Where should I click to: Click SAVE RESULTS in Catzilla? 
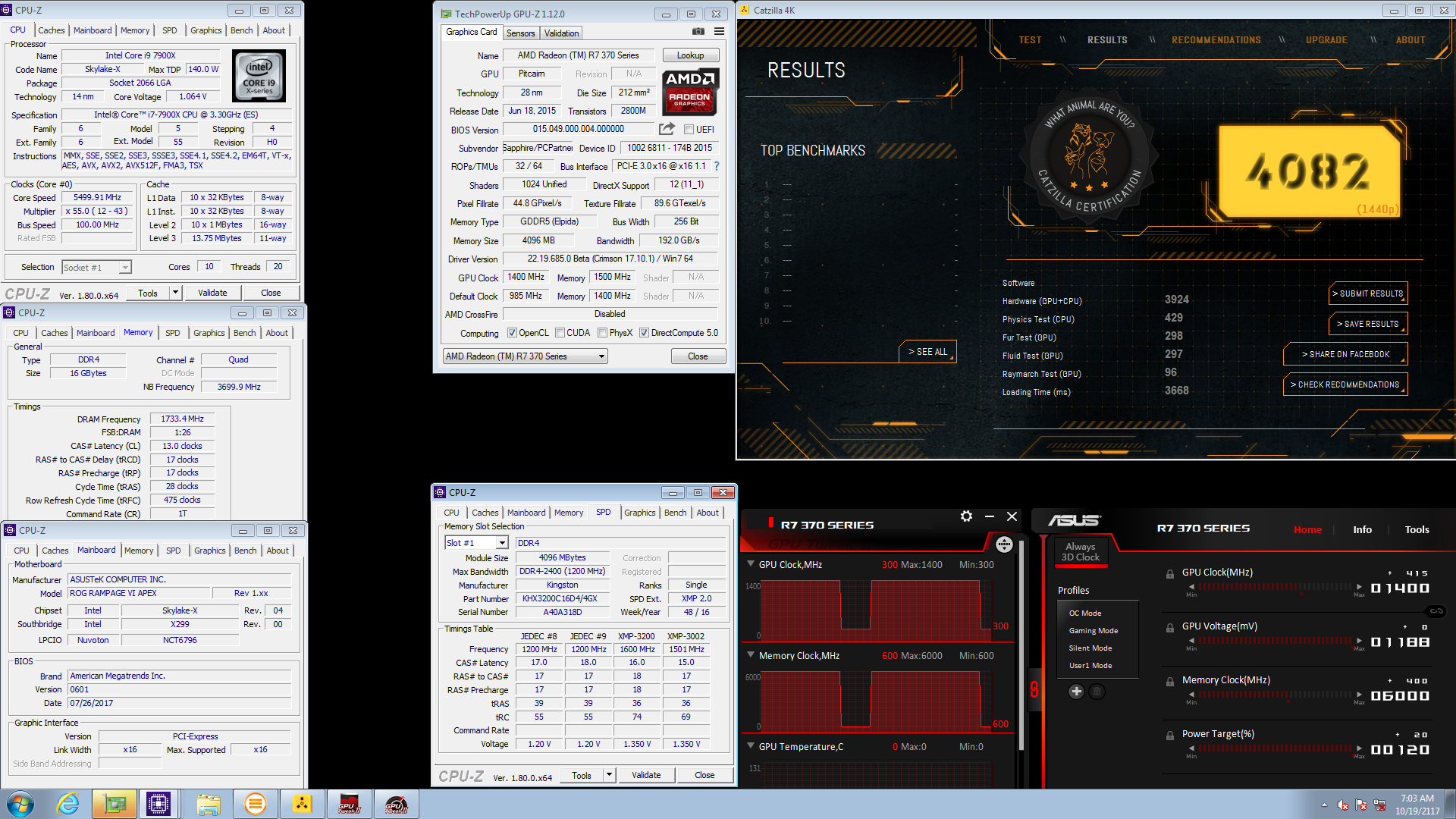(x=1368, y=324)
